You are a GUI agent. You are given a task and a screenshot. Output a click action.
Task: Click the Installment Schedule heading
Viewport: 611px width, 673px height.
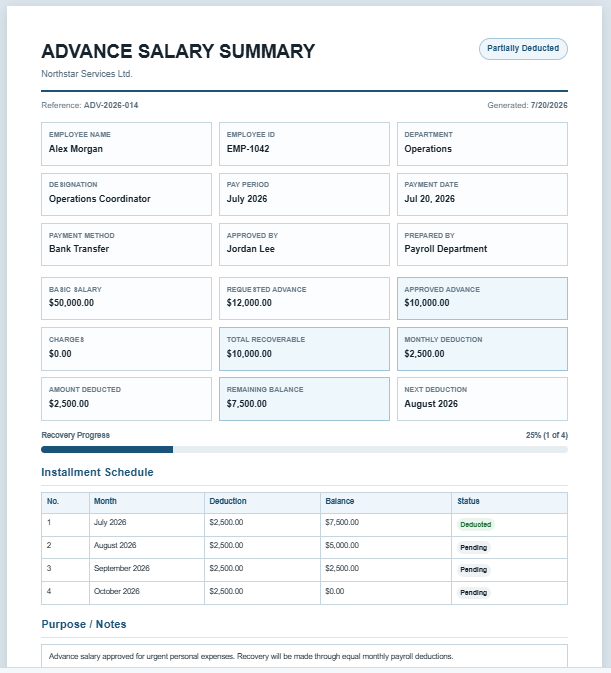[97, 472]
